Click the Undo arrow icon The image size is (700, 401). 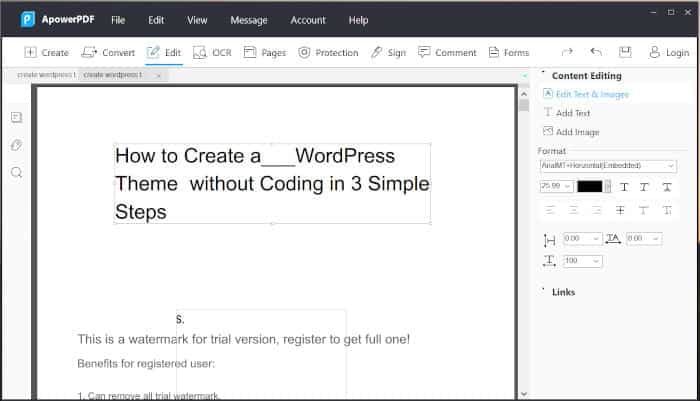click(x=596, y=52)
